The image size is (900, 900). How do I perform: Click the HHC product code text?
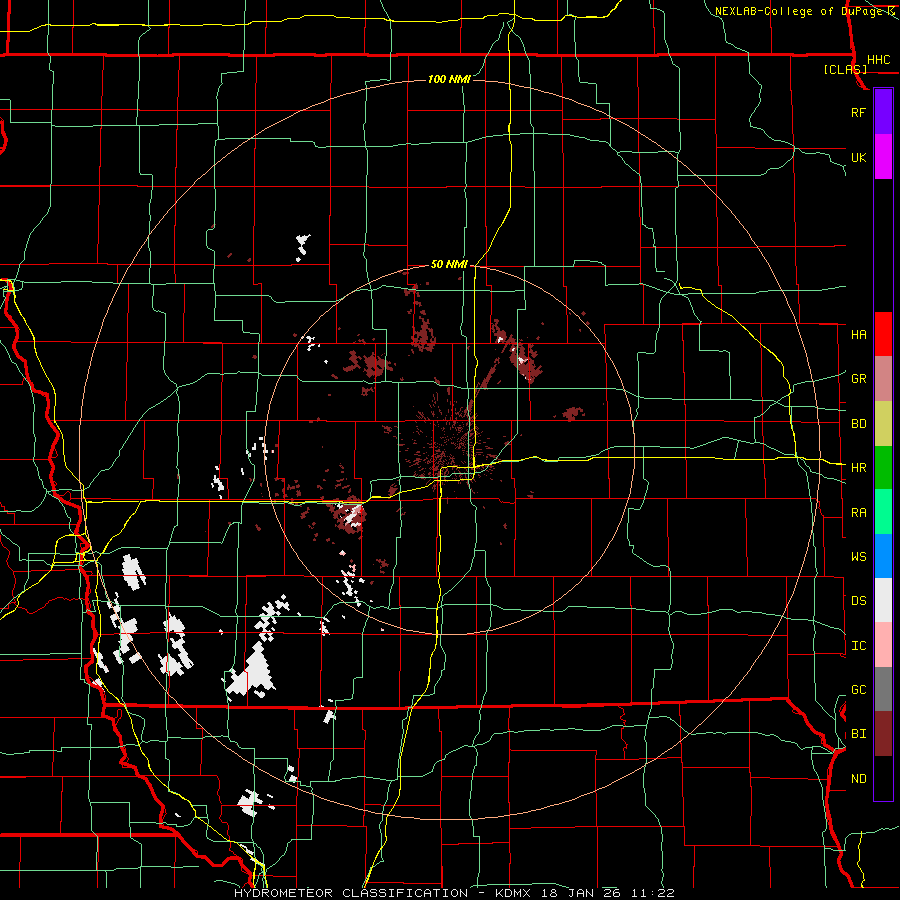(x=878, y=60)
